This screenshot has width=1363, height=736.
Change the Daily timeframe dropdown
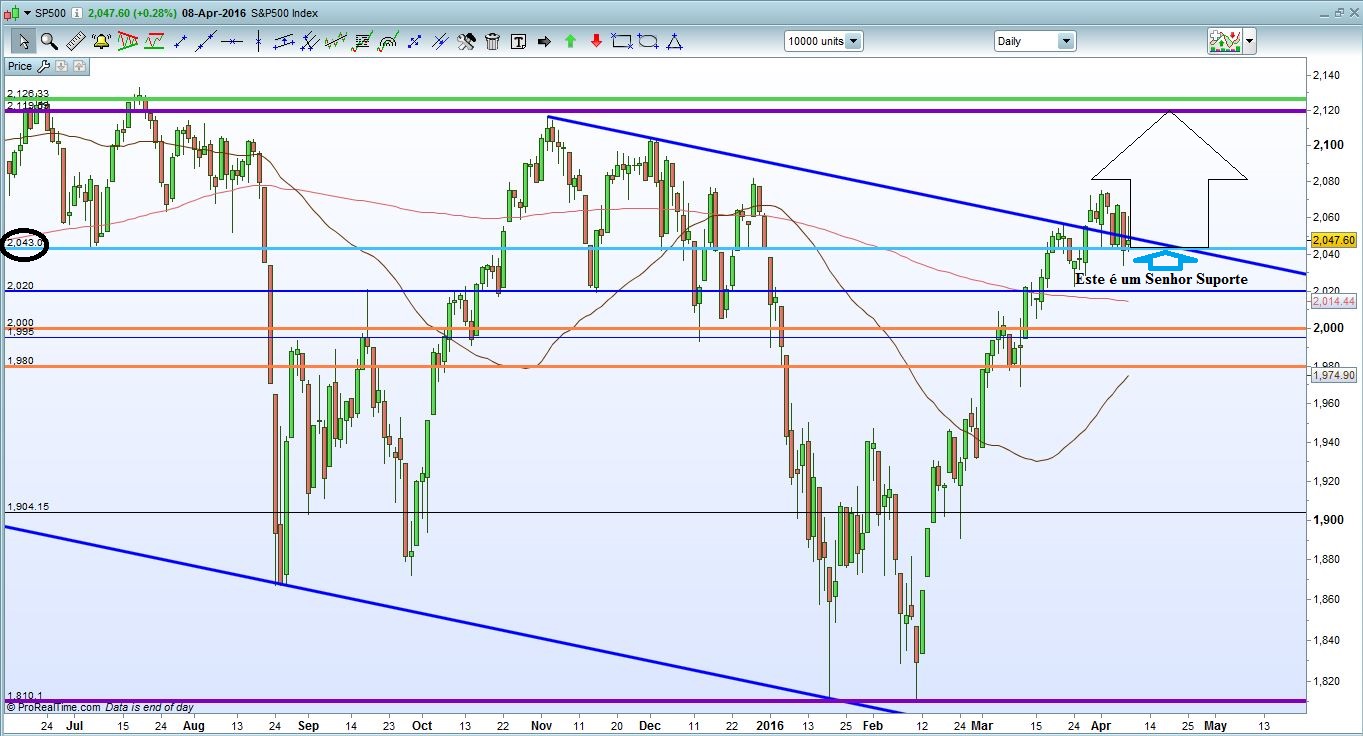pos(1034,41)
